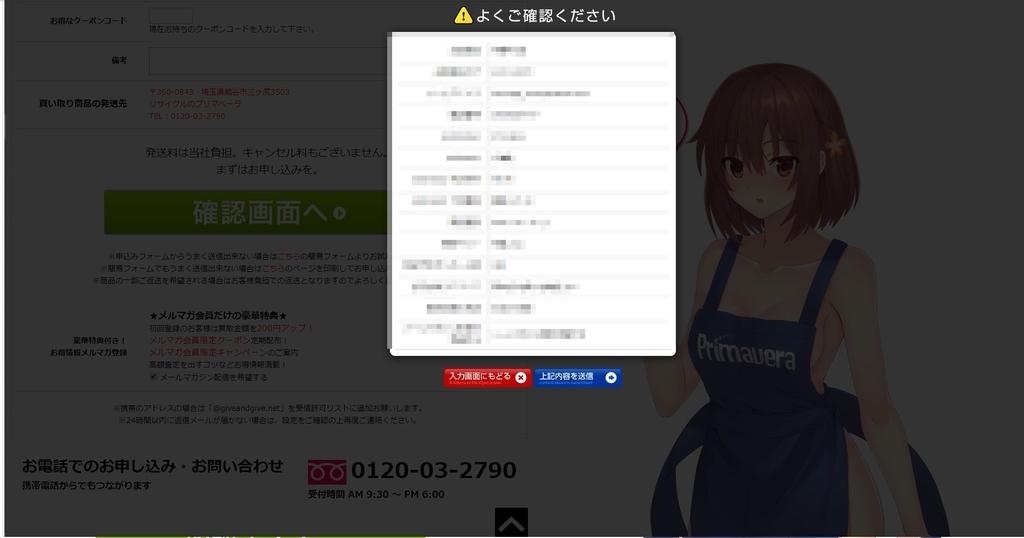Toggle the メールマガジン配信を希望する checkbox
Image resolution: width=1024 pixels, height=538 pixels.
tap(153, 377)
